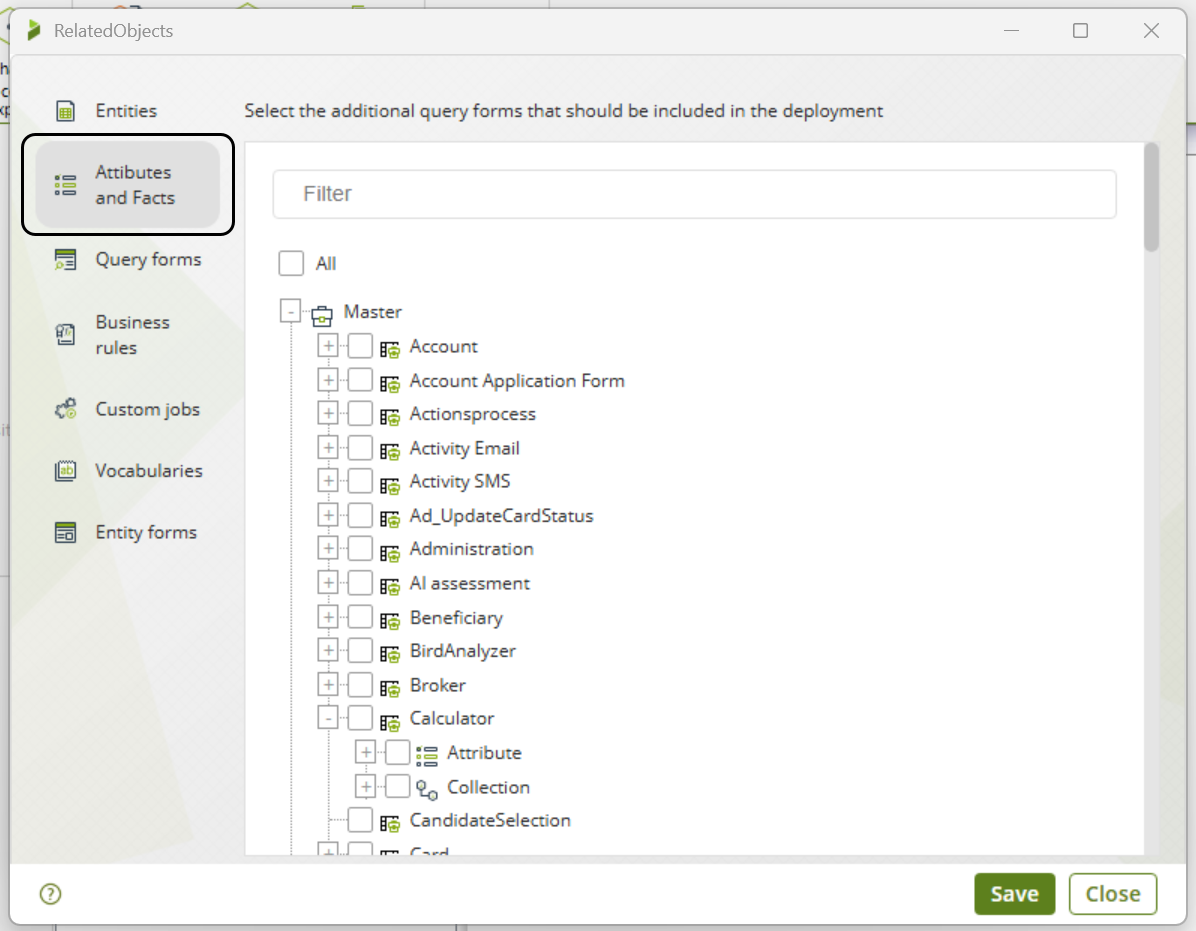Screen dimensions: 1196x931
Task: Click the Close button in footer
Action: 1112,894
